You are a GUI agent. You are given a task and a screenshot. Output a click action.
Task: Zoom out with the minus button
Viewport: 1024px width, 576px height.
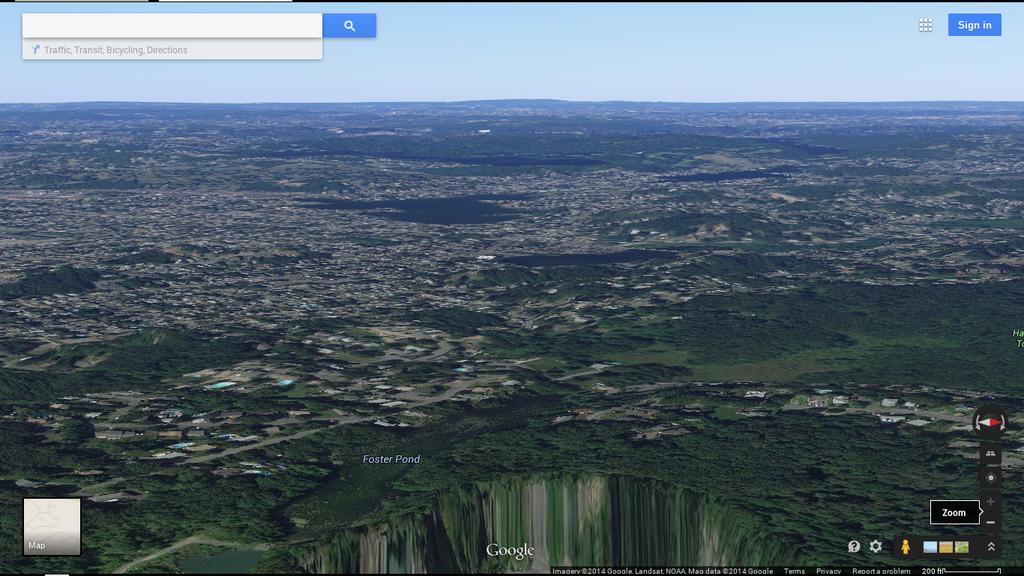tap(990, 522)
